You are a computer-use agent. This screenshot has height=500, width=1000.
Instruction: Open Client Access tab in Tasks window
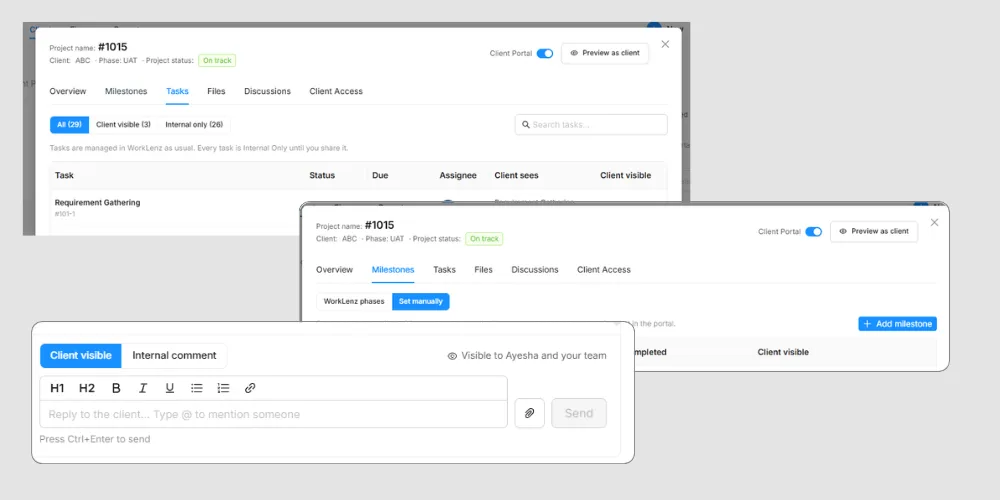point(336,91)
